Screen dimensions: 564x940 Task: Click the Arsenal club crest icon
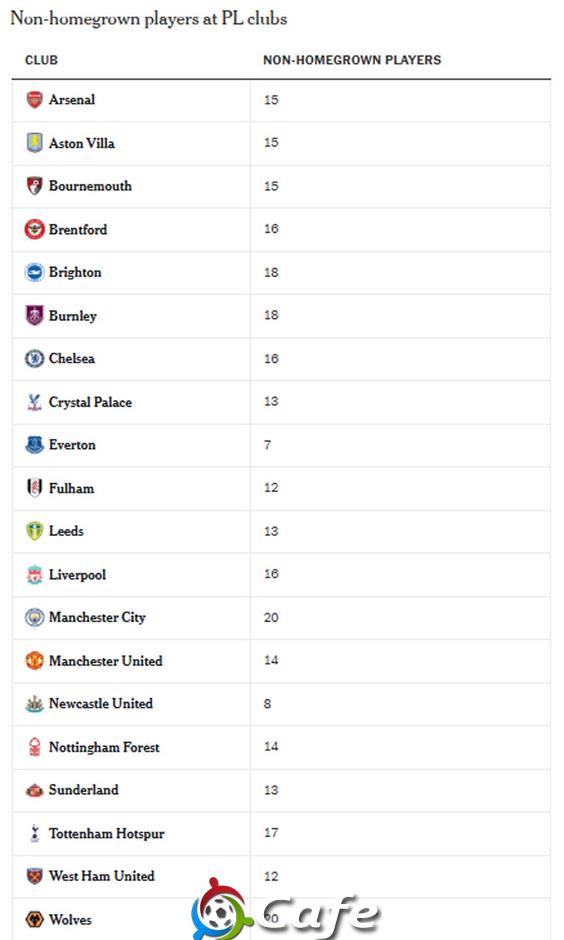tap(35, 100)
